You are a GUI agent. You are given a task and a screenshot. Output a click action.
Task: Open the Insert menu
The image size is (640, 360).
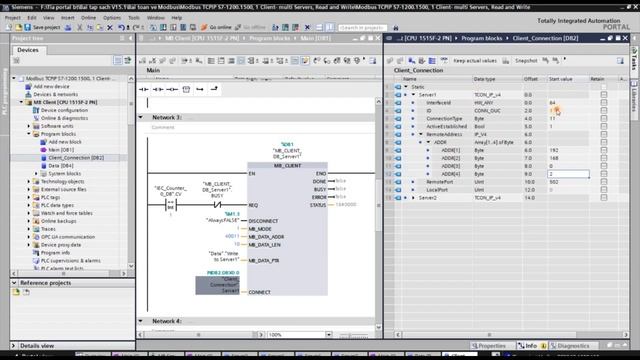coord(68,18)
